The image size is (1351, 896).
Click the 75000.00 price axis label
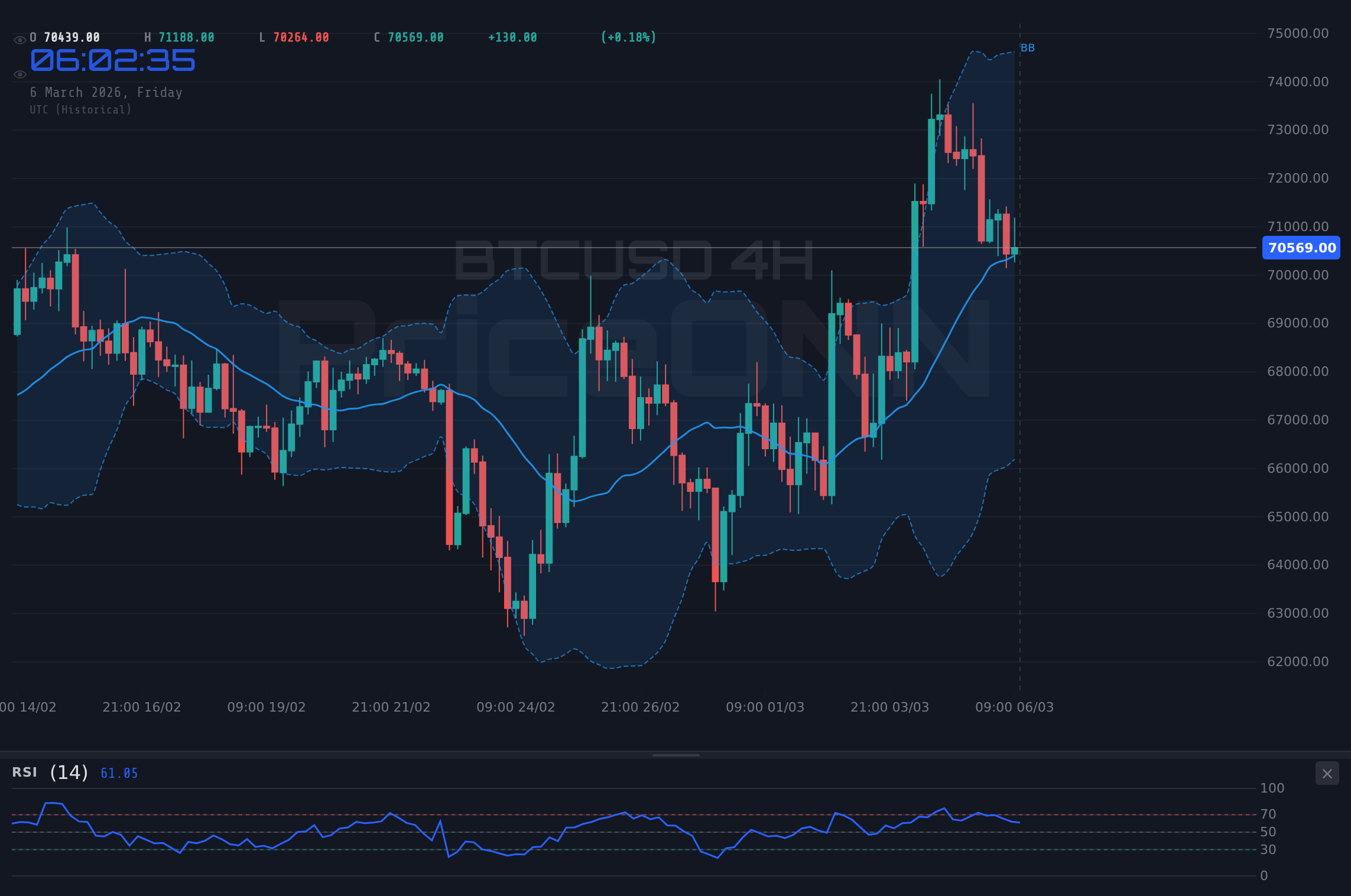coord(1298,33)
